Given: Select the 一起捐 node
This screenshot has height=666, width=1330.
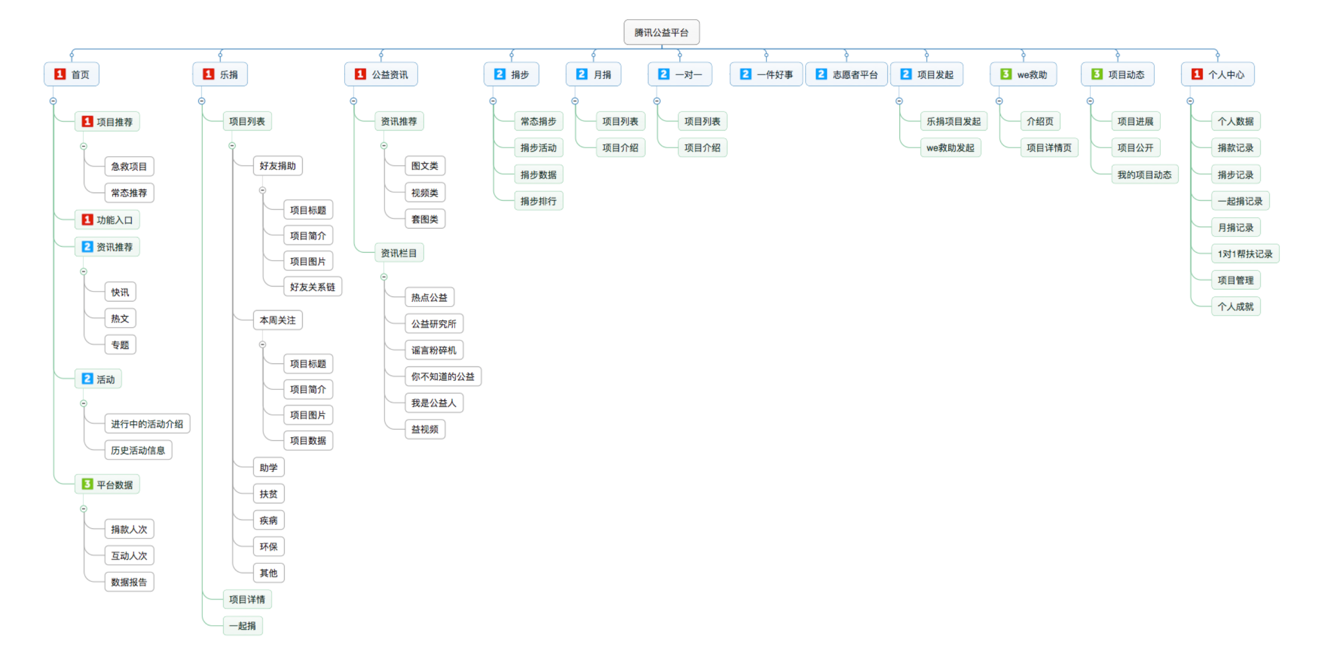Looking at the screenshot, I should click(x=242, y=626).
